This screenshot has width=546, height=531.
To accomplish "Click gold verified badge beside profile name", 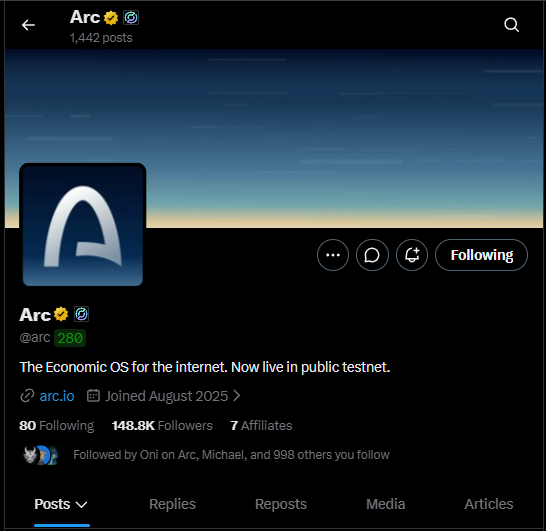I will coord(61,314).
